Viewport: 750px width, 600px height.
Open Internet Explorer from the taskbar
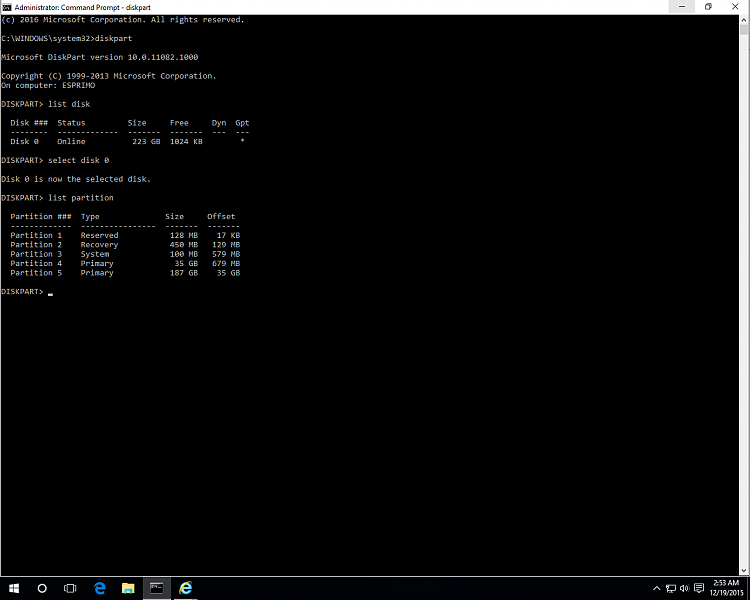click(x=186, y=588)
